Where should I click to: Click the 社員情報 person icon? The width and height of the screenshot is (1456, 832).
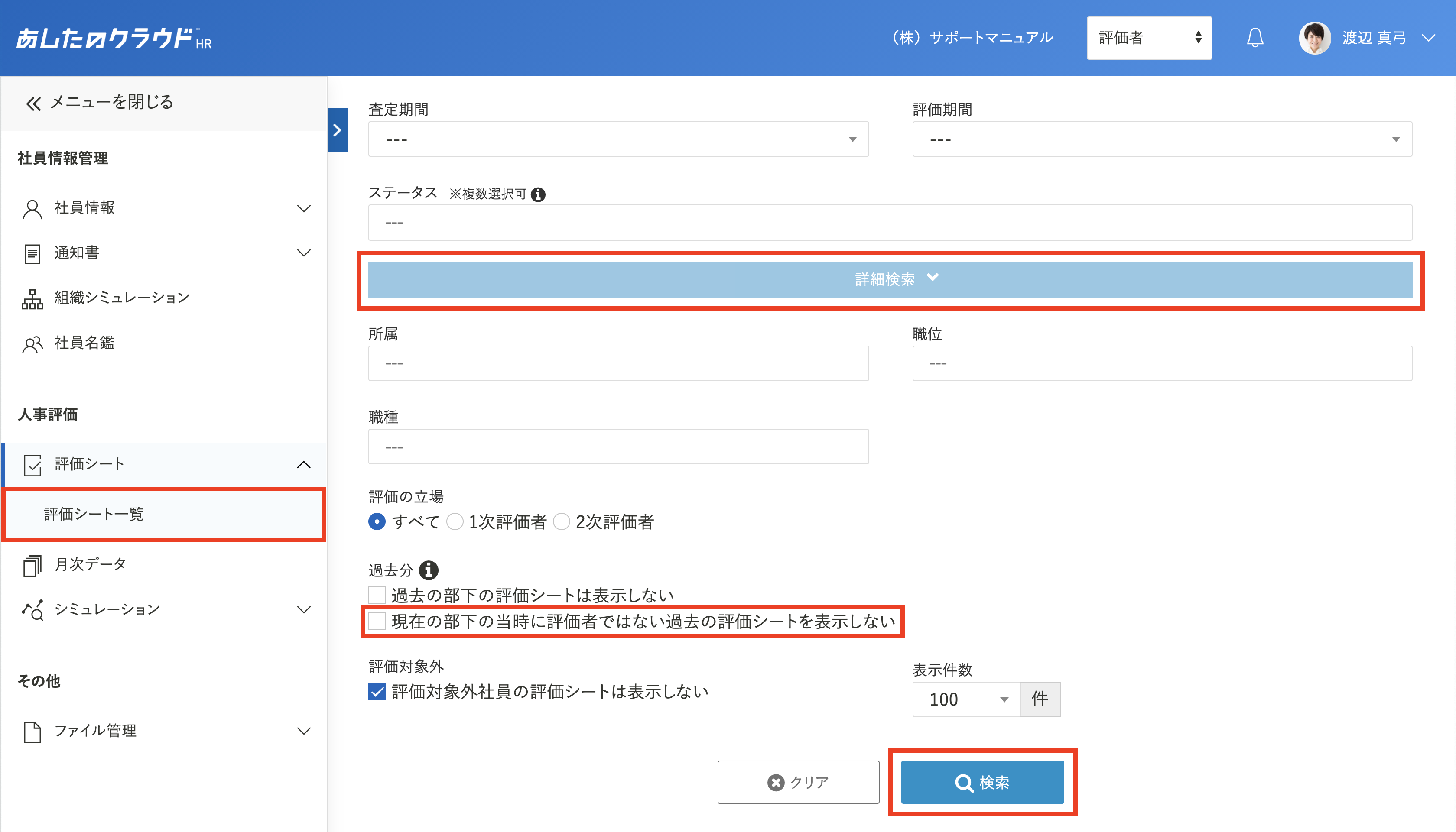(32, 209)
